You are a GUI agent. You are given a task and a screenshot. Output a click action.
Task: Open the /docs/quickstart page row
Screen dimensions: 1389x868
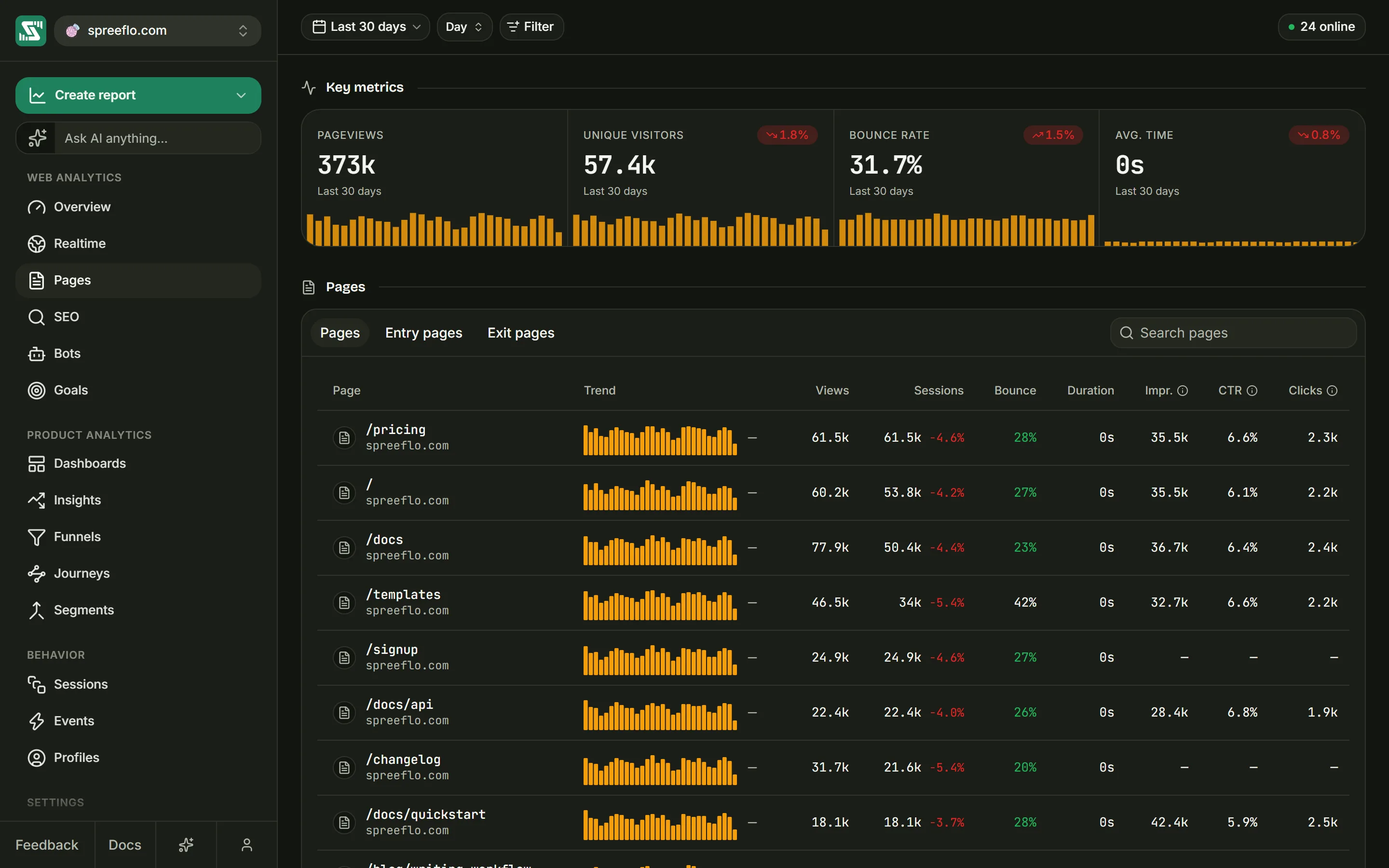[833, 823]
